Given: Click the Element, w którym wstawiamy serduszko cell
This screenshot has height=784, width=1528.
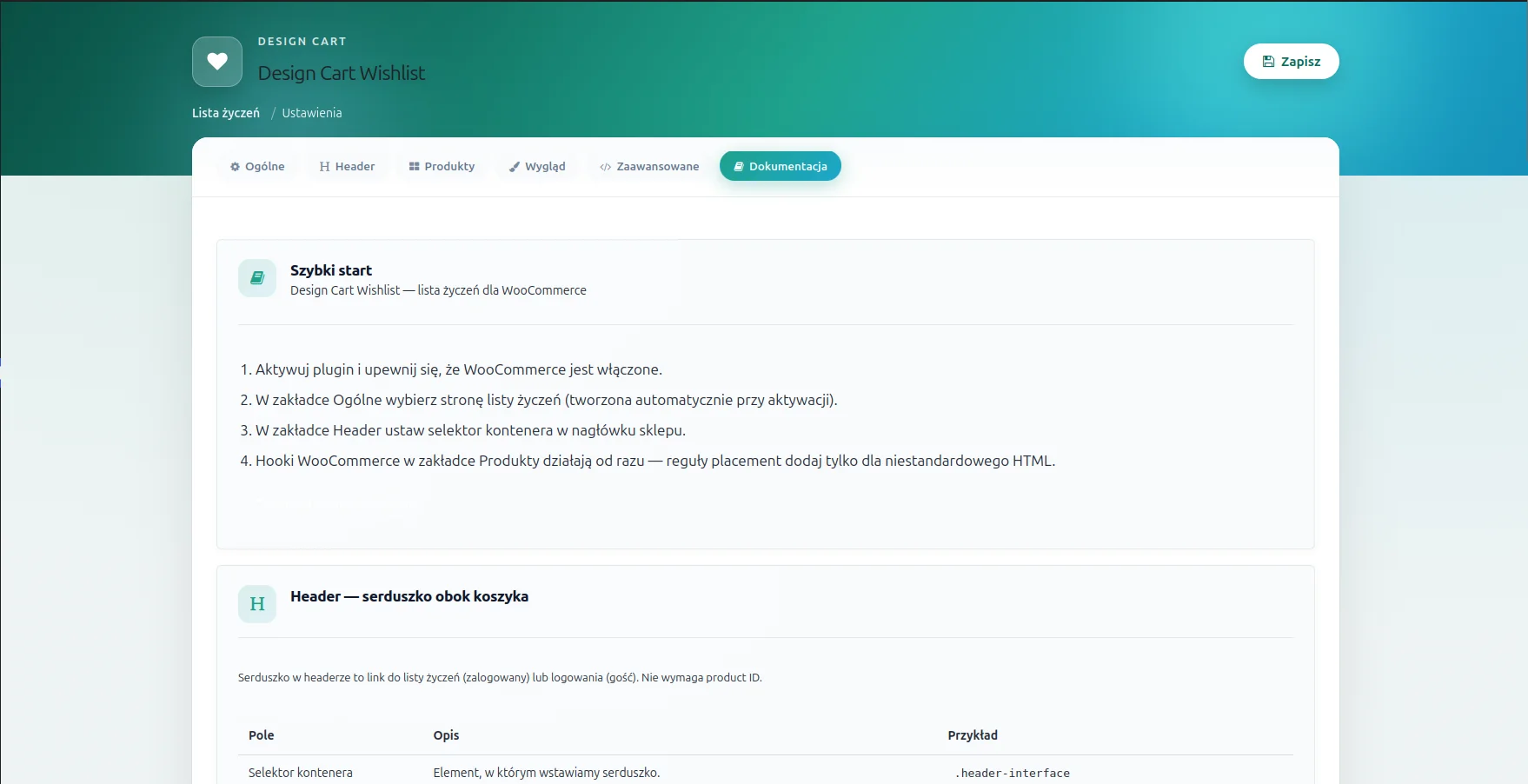Looking at the screenshot, I should point(547,773).
